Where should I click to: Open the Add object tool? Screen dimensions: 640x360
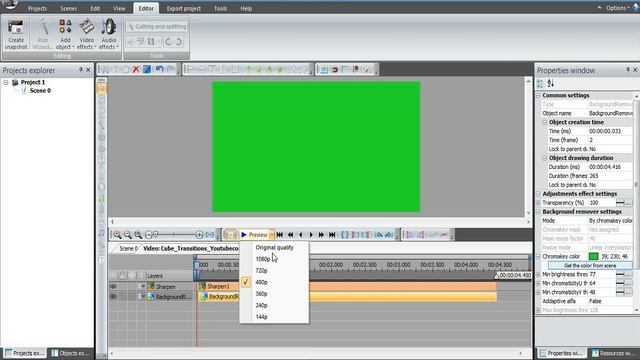point(65,34)
